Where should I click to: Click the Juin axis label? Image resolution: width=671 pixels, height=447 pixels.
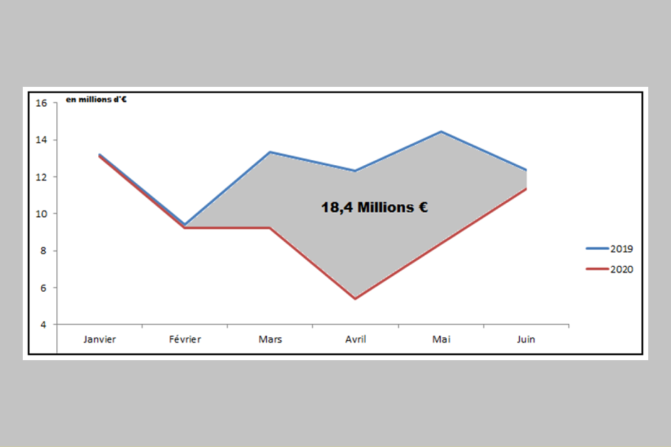(x=526, y=339)
